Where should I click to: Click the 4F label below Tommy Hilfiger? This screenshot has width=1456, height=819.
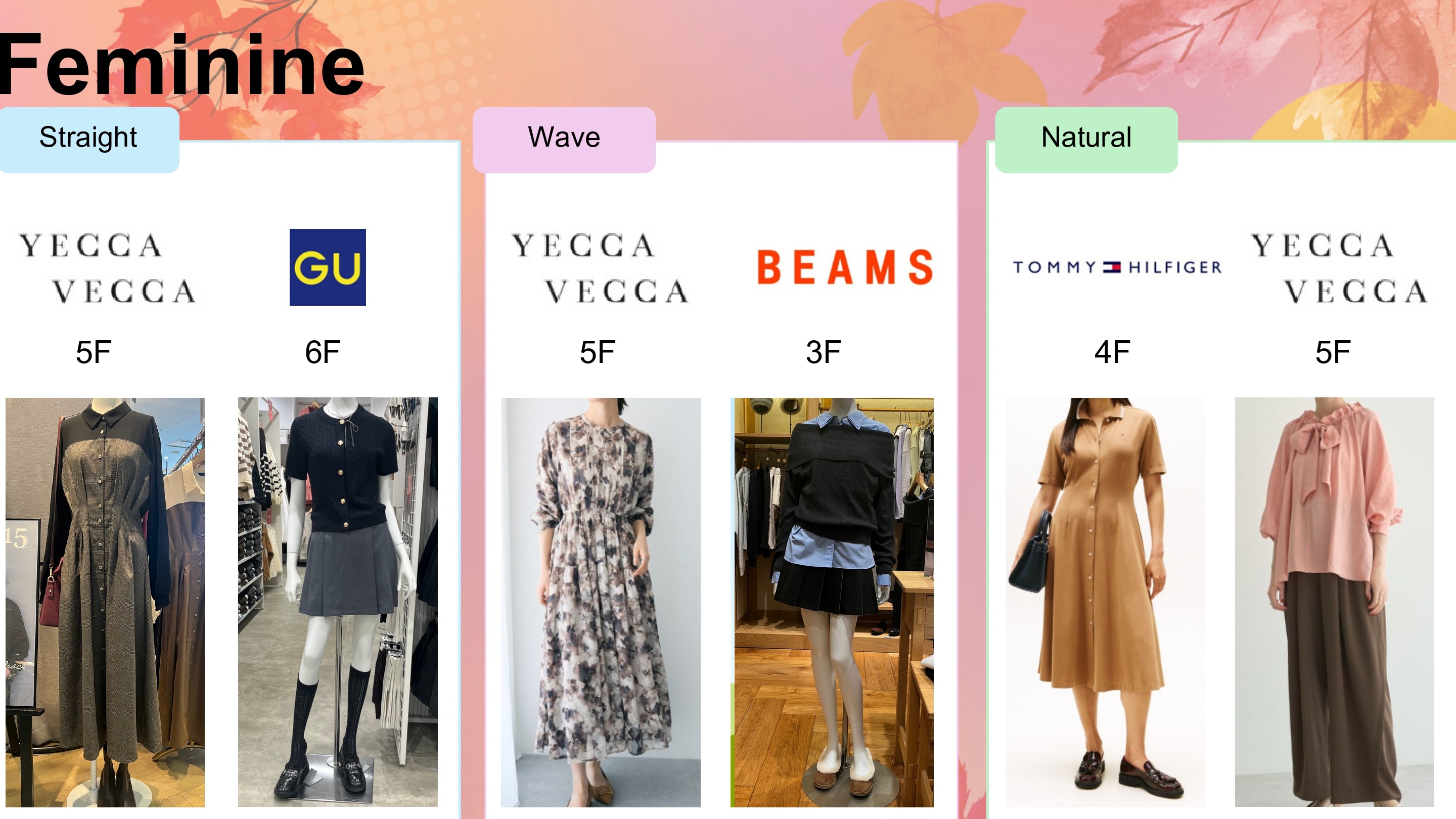tap(1112, 353)
